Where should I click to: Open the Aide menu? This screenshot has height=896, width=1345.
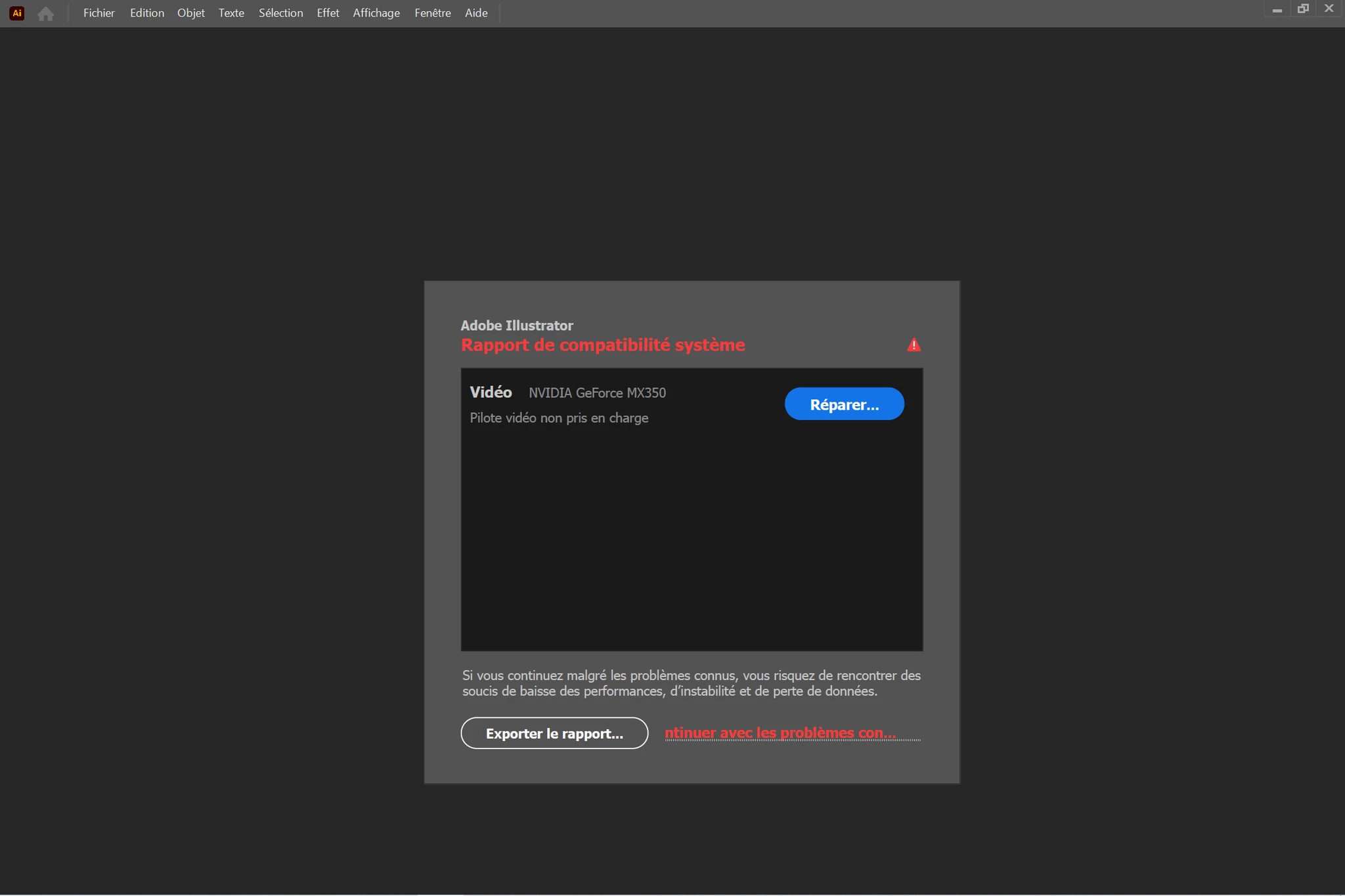[x=476, y=13]
